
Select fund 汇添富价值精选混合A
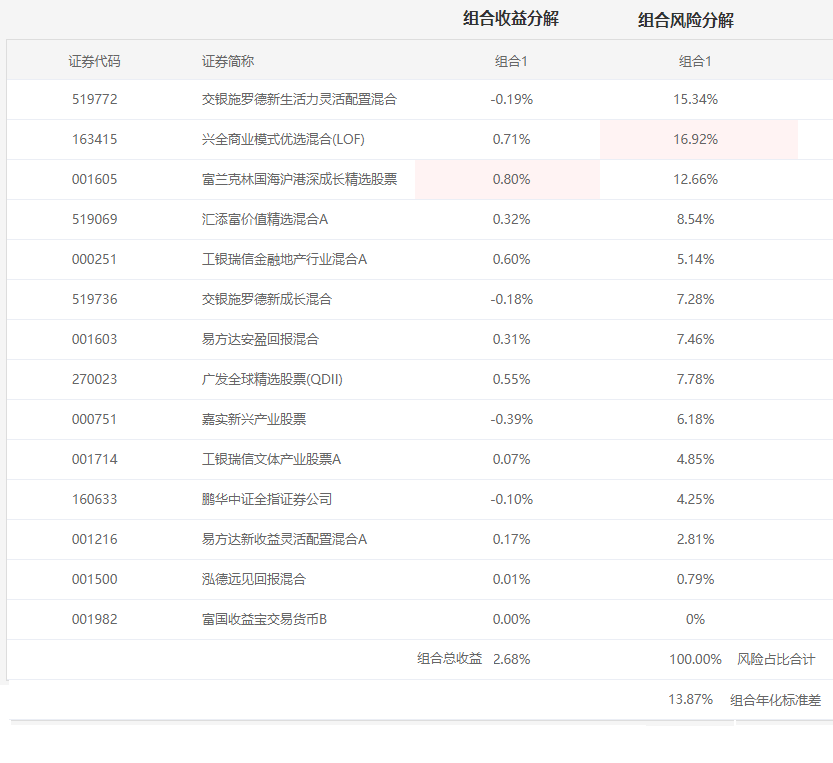point(265,219)
